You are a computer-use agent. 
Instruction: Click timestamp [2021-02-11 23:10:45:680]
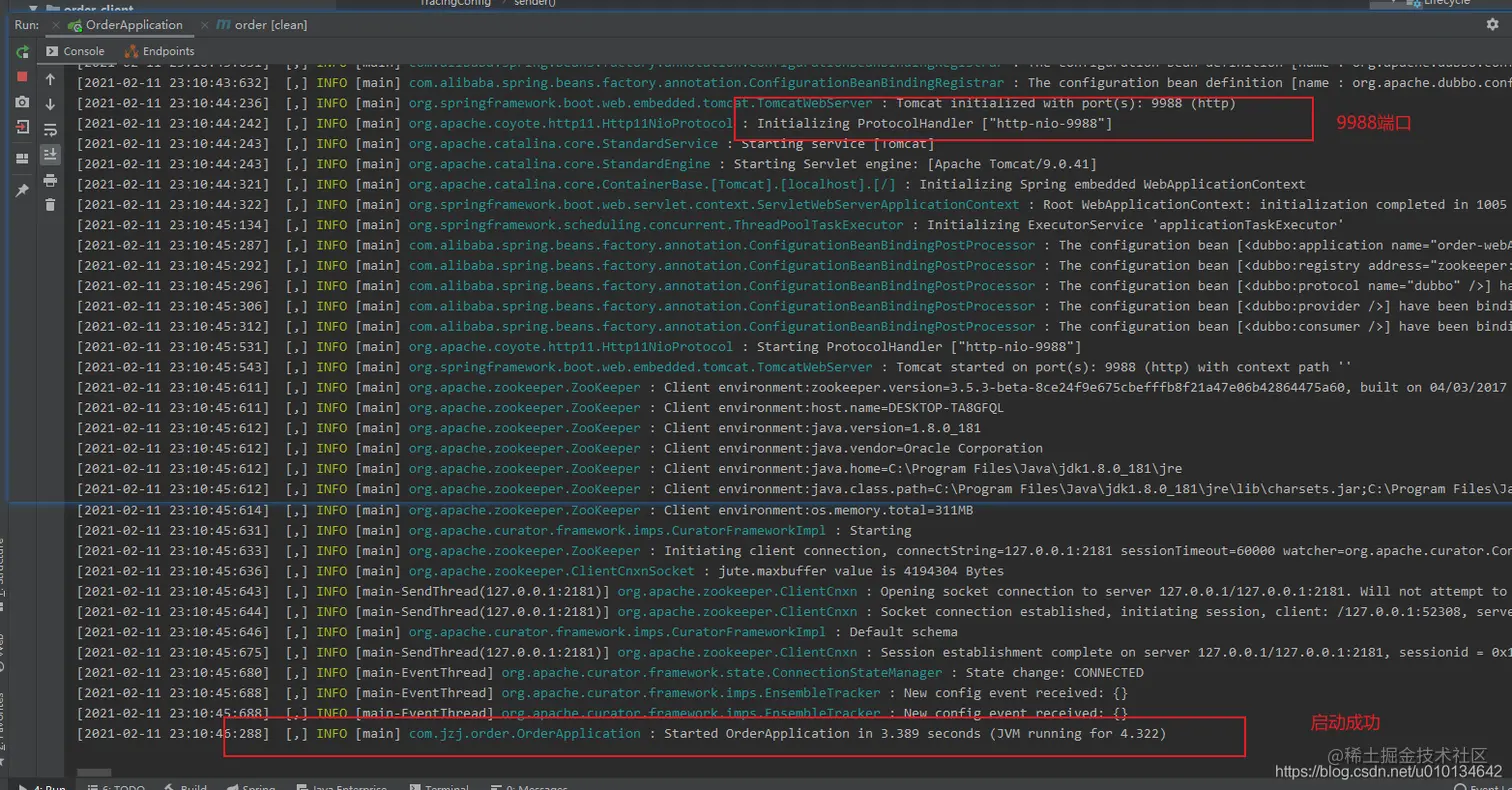point(173,673)
